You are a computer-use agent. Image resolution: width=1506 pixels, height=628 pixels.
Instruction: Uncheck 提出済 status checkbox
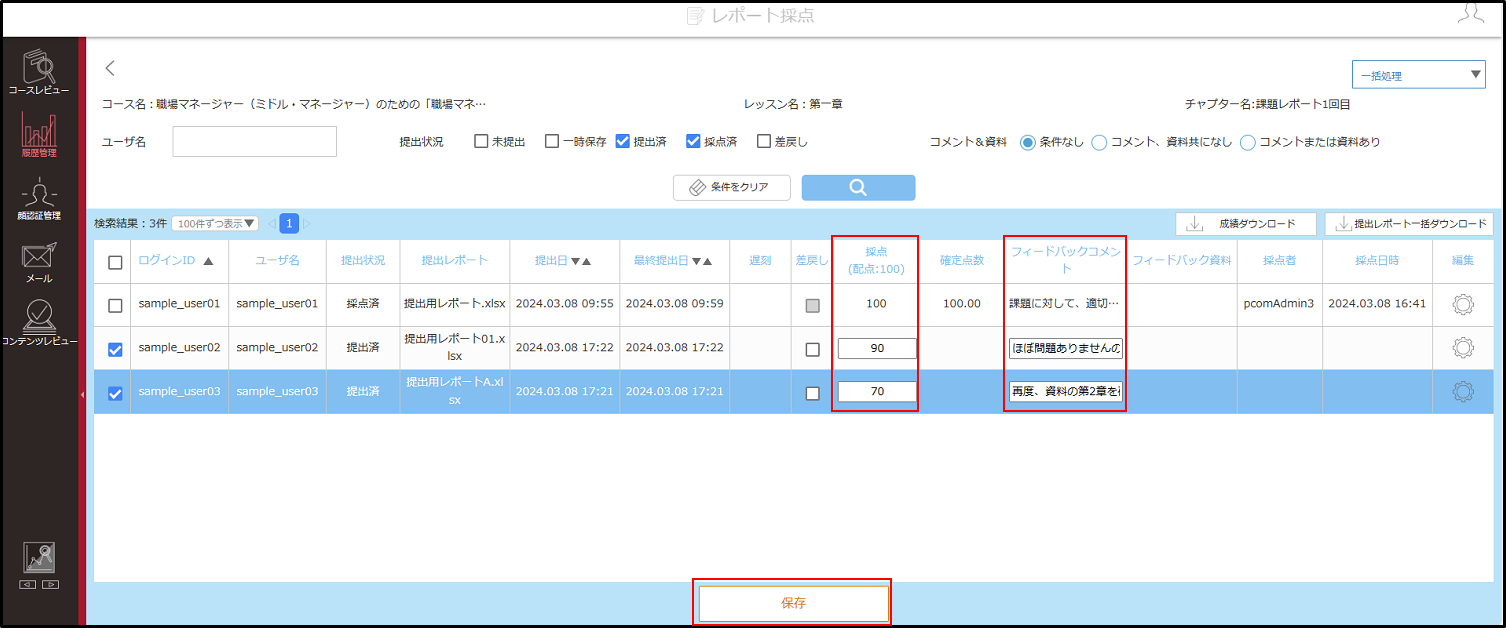(623, 141)
